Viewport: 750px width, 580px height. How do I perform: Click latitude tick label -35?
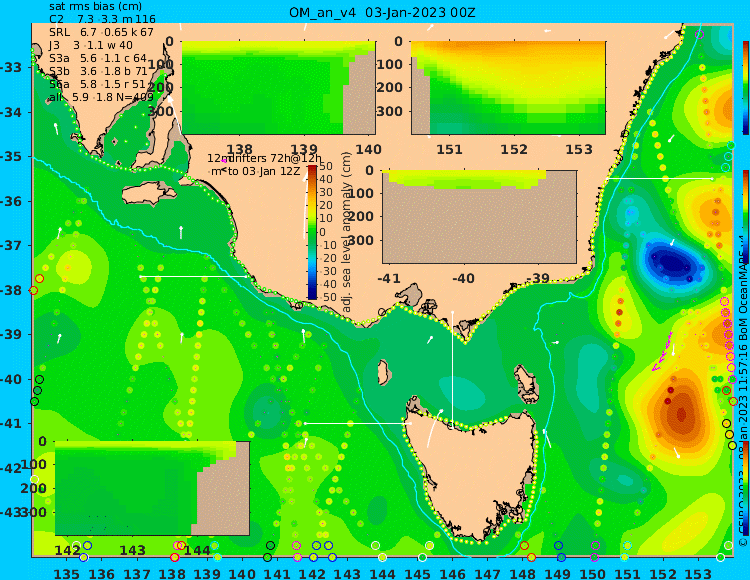click(11, 156)
